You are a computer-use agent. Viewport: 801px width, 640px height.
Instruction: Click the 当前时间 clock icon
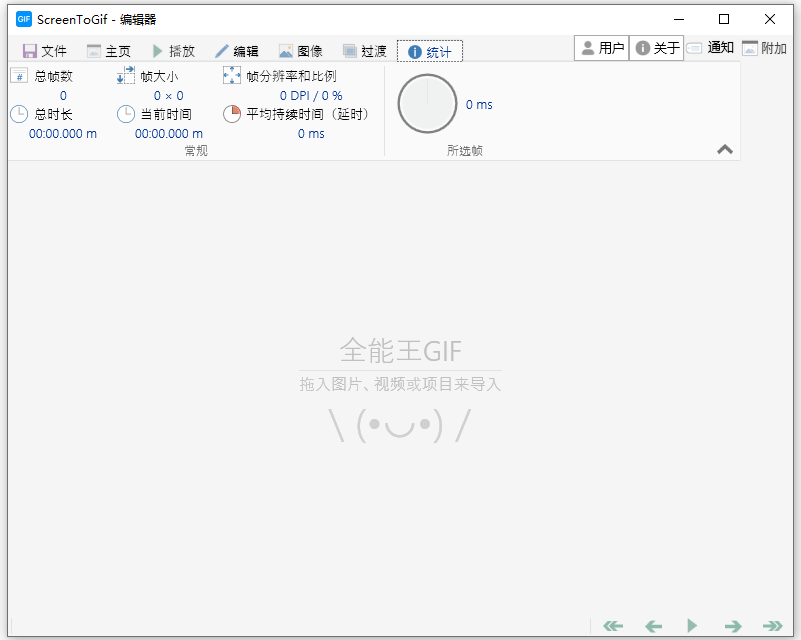tap(126, 114)
